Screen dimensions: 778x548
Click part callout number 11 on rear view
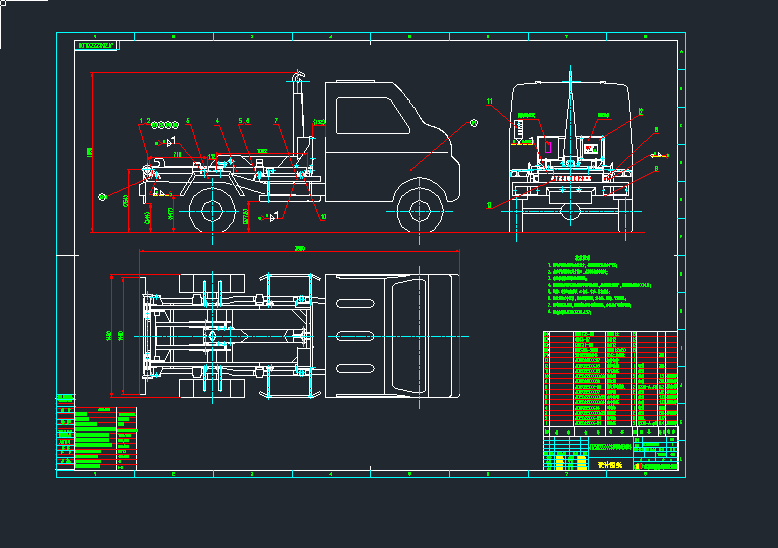(x=490, y=102)
